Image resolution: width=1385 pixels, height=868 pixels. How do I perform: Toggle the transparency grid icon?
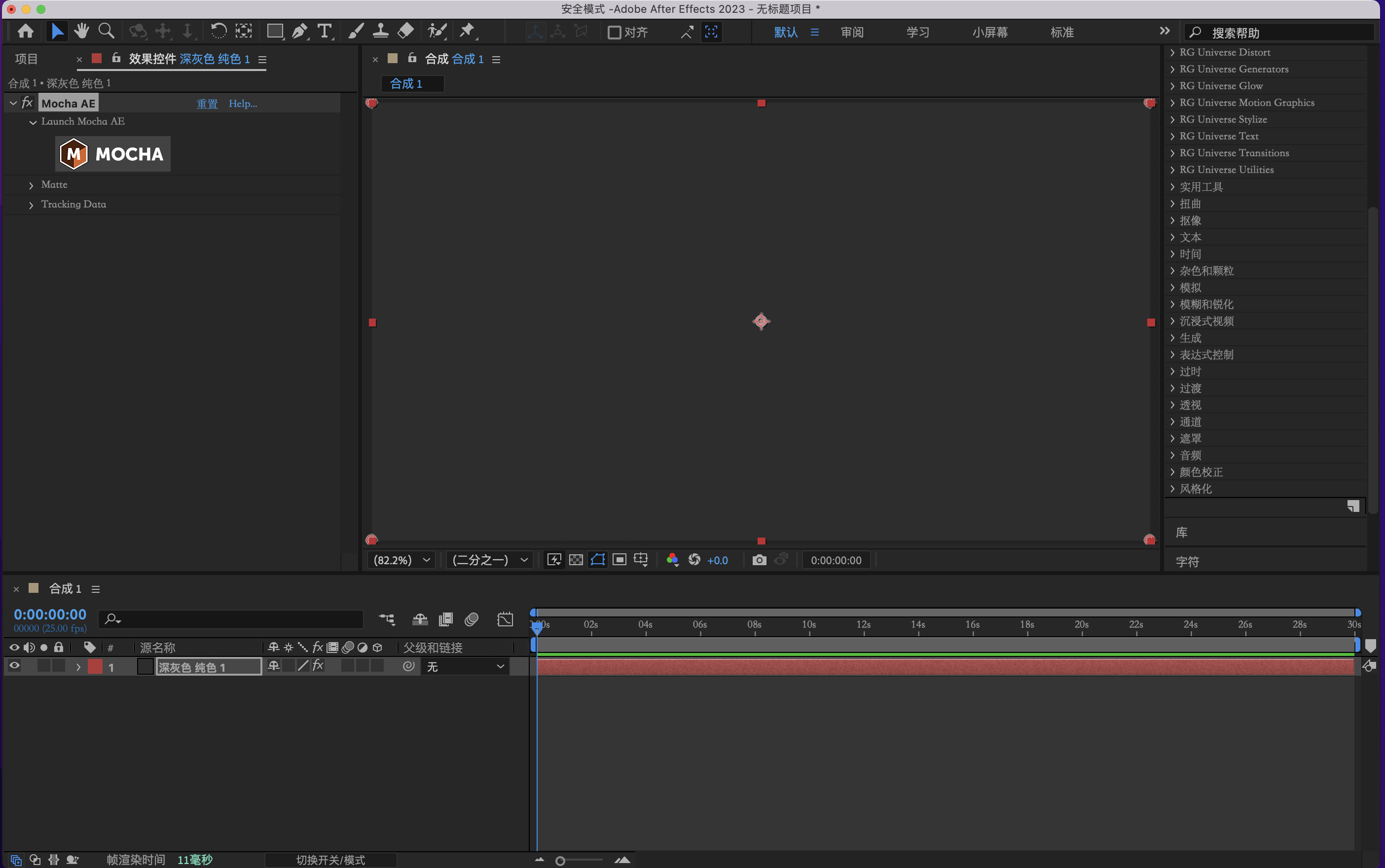coord(576,560)
